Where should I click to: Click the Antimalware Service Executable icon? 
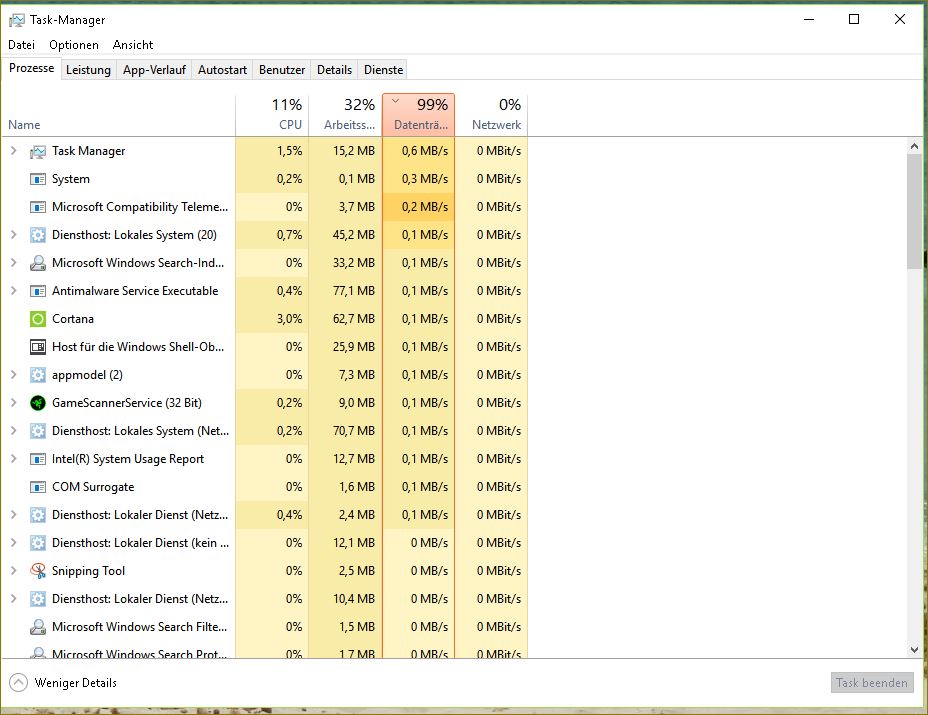[x=38, y=291]
